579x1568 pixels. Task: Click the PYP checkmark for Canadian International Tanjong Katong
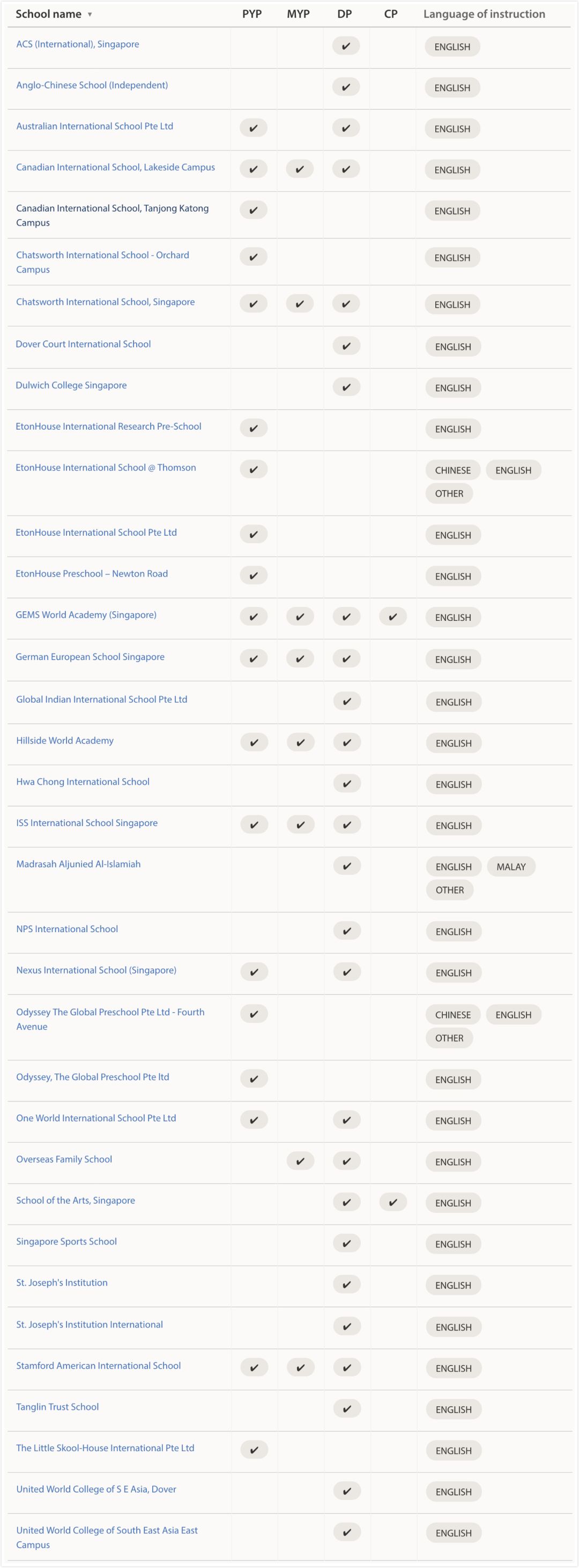(254, 210)
